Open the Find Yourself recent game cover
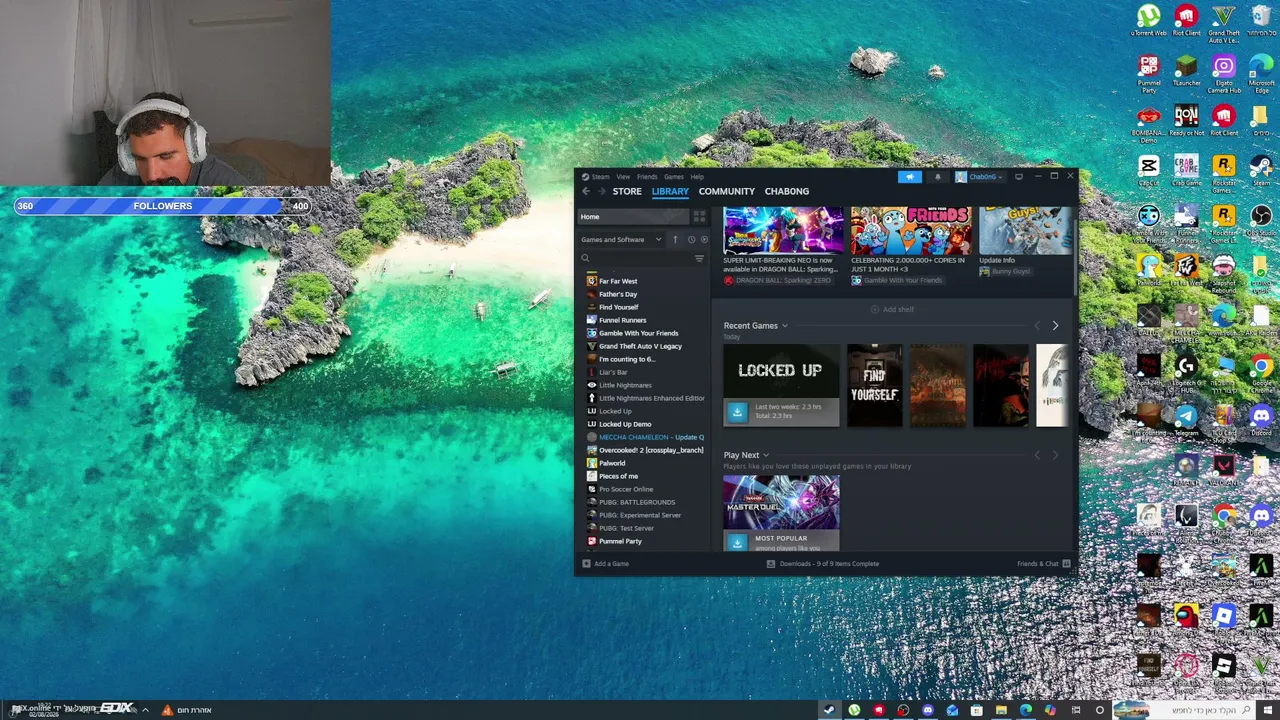 875,386
